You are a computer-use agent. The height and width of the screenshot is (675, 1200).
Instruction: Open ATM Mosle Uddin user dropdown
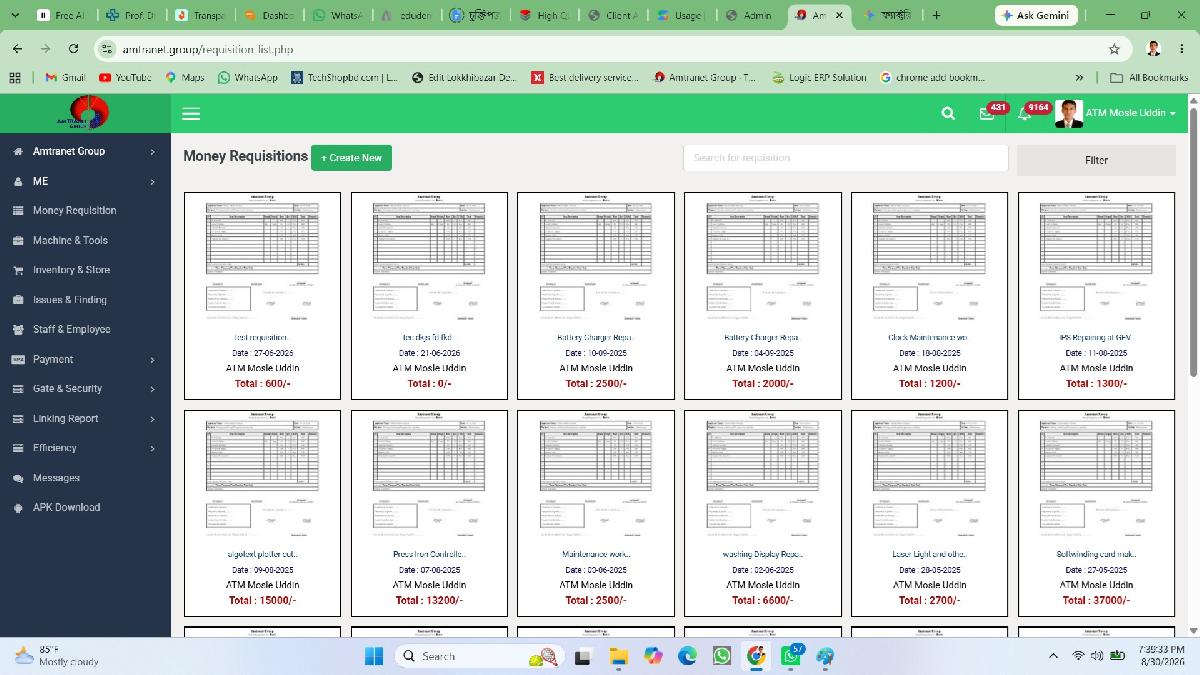tap(1116, 113)
